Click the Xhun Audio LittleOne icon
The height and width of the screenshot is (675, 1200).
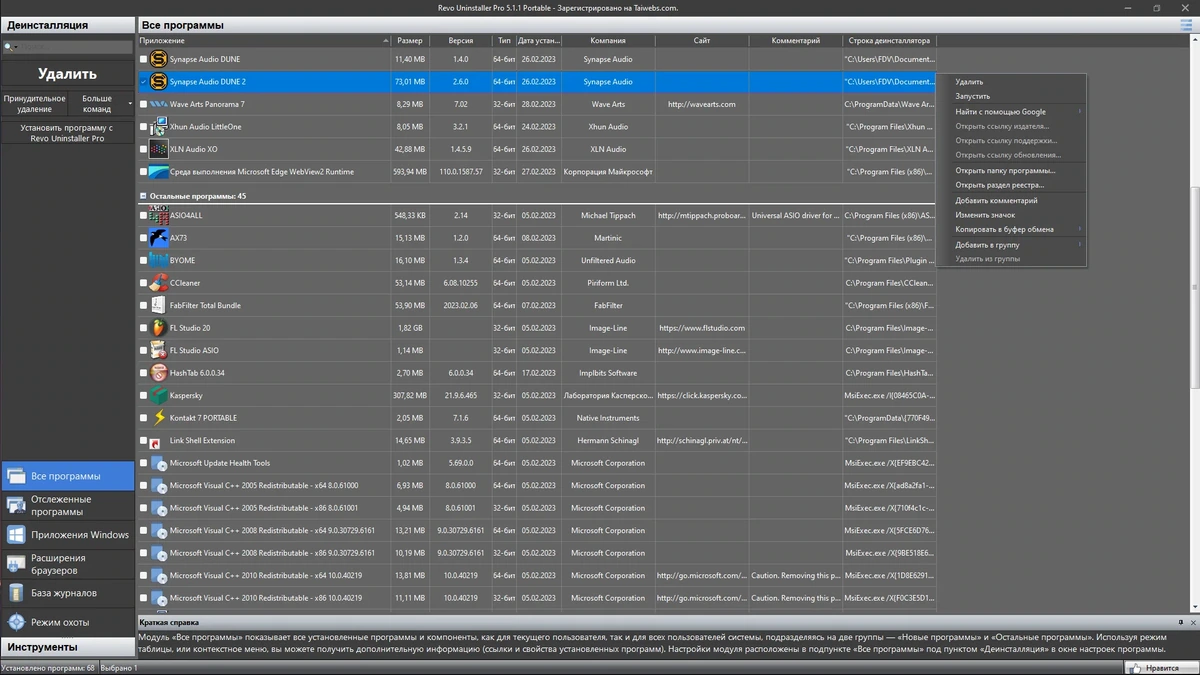[158, 127]
